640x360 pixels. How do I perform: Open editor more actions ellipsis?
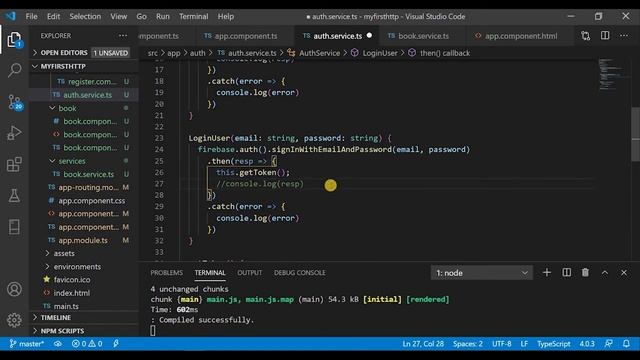pos(624,36)
